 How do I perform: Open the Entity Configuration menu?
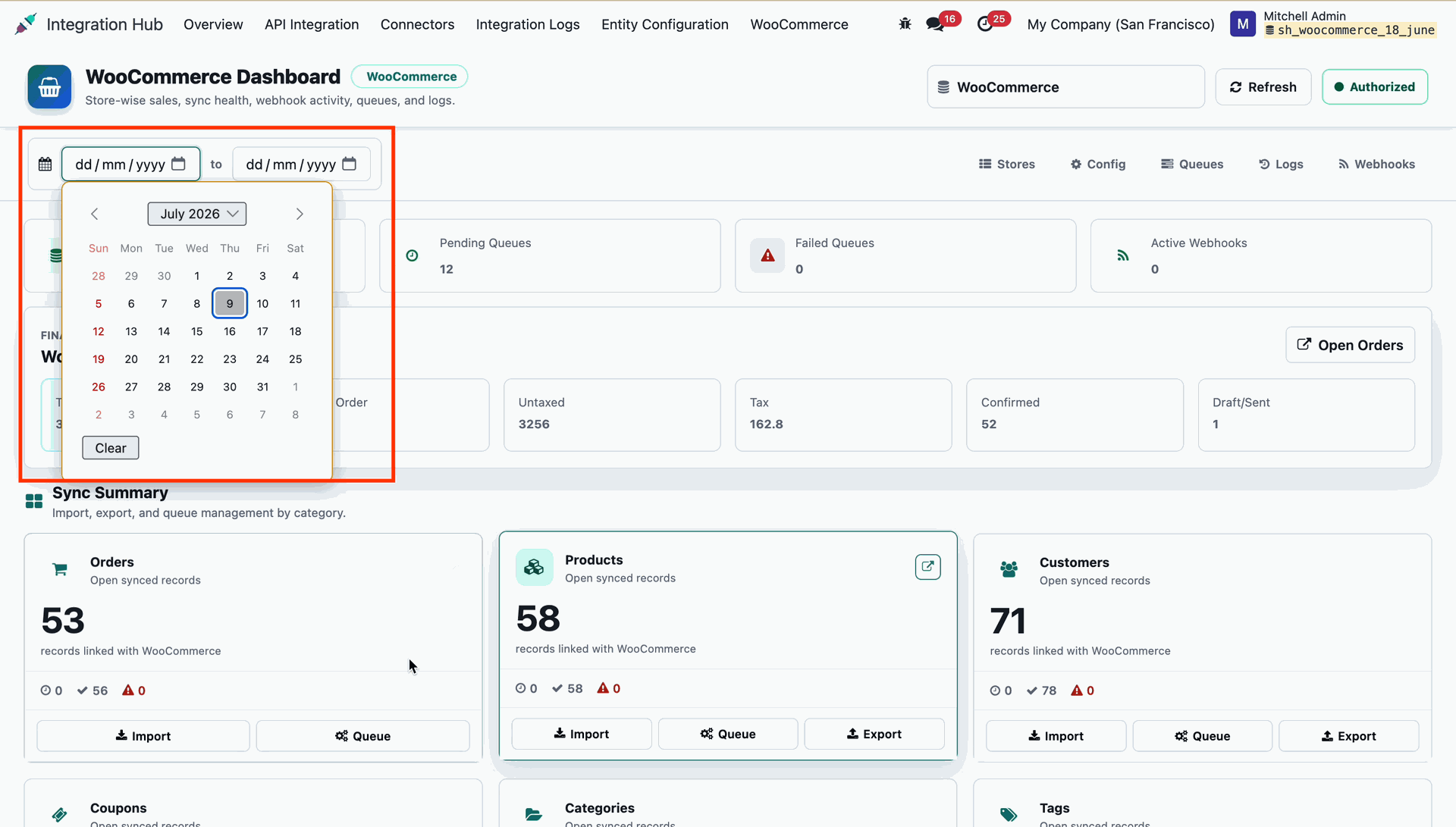(x=665, y=24)
